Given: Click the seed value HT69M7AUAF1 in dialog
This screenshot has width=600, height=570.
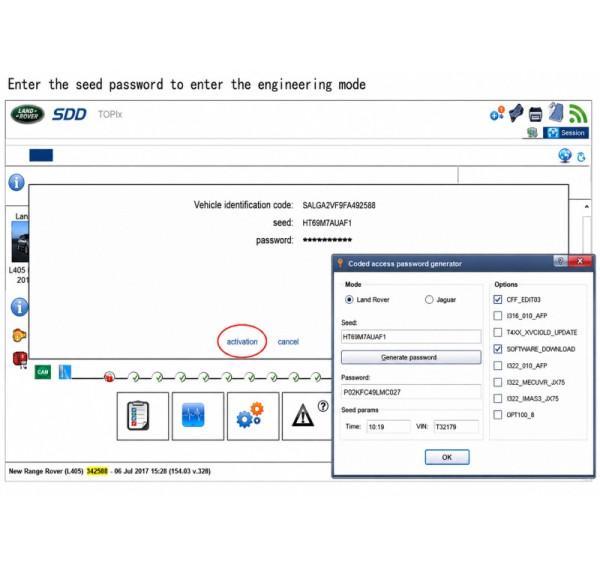Looking at the screenshot, I should (327, 223).
